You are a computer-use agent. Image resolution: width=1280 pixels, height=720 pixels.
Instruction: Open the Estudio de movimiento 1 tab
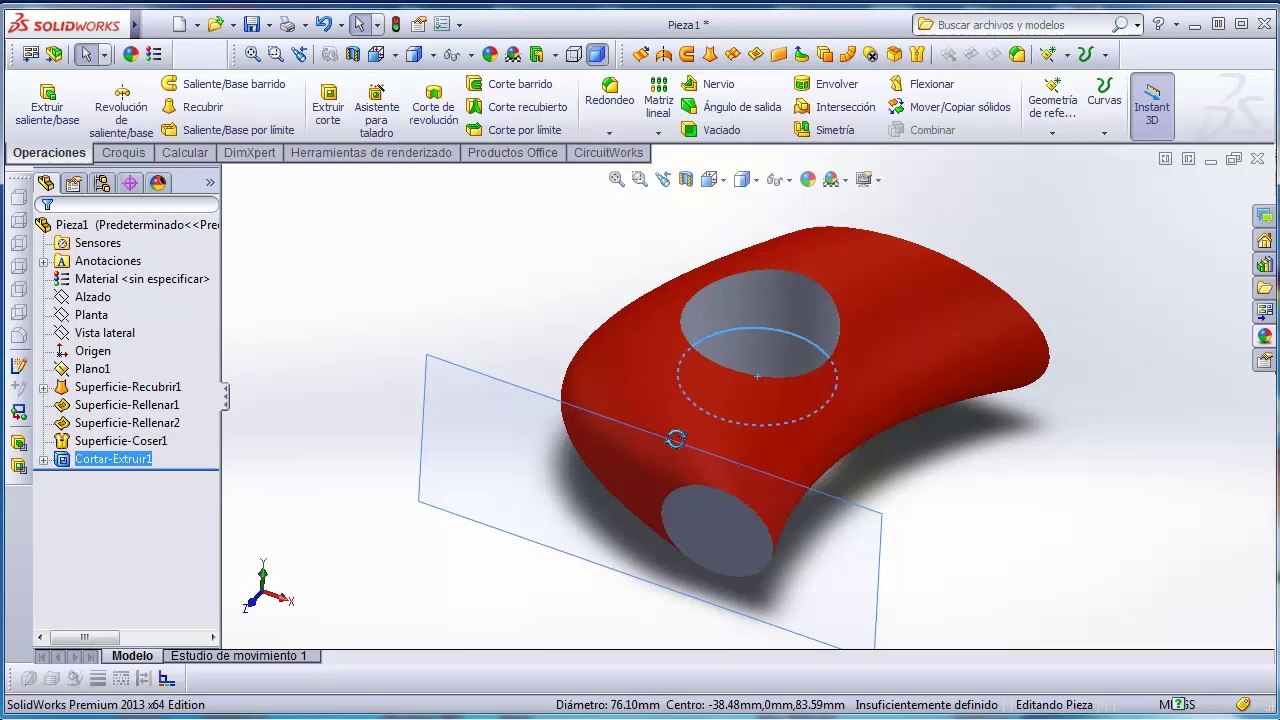tap(239, 656)
